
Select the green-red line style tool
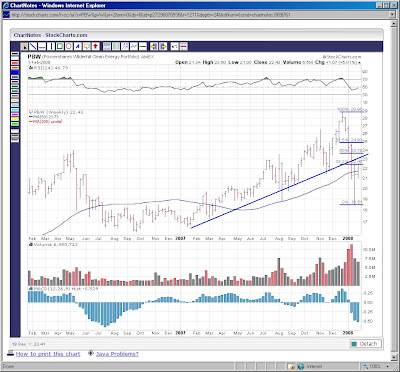click(143, 46)
